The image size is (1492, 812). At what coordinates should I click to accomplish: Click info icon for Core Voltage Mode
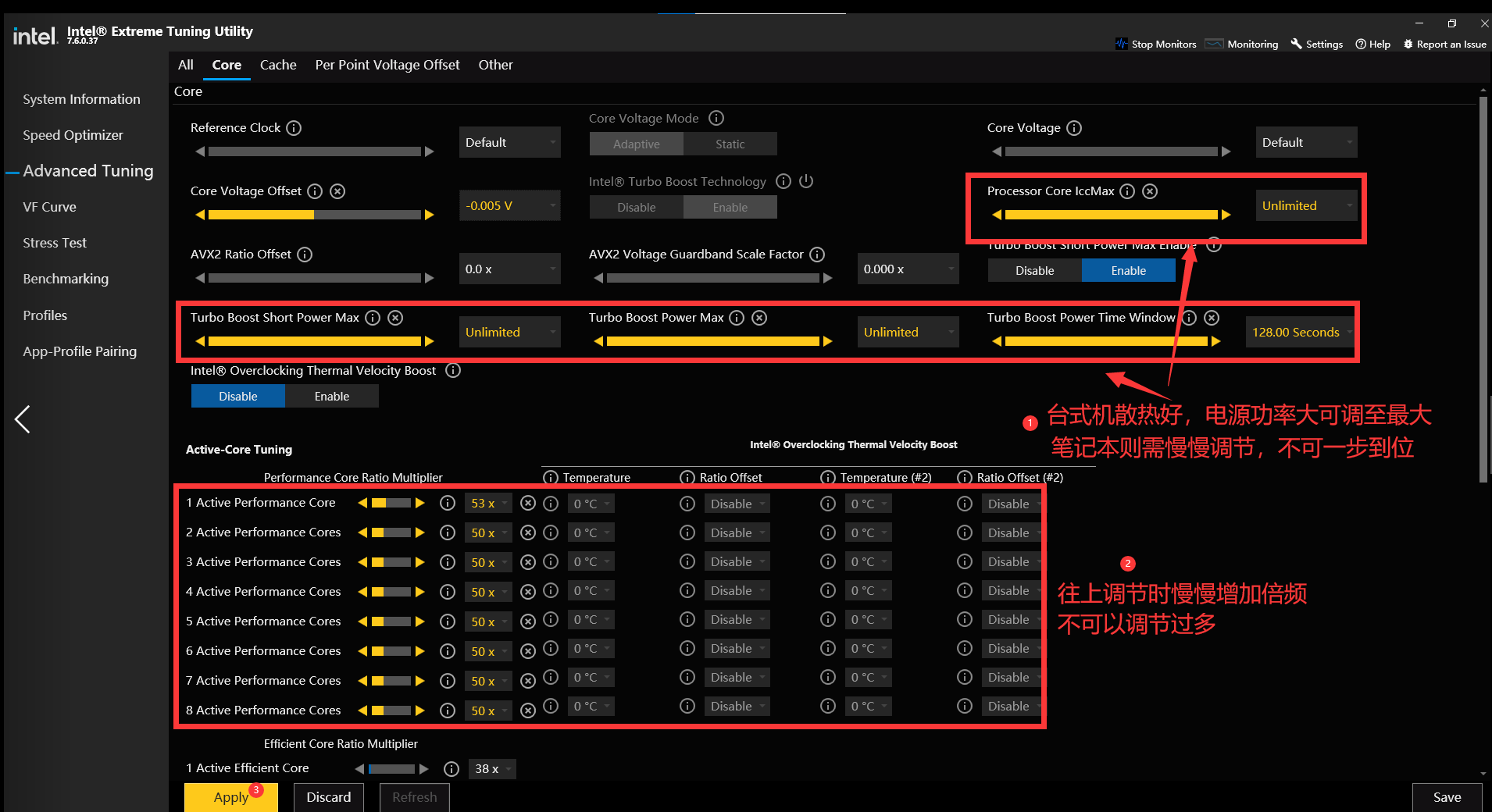[x=716, y=118]
